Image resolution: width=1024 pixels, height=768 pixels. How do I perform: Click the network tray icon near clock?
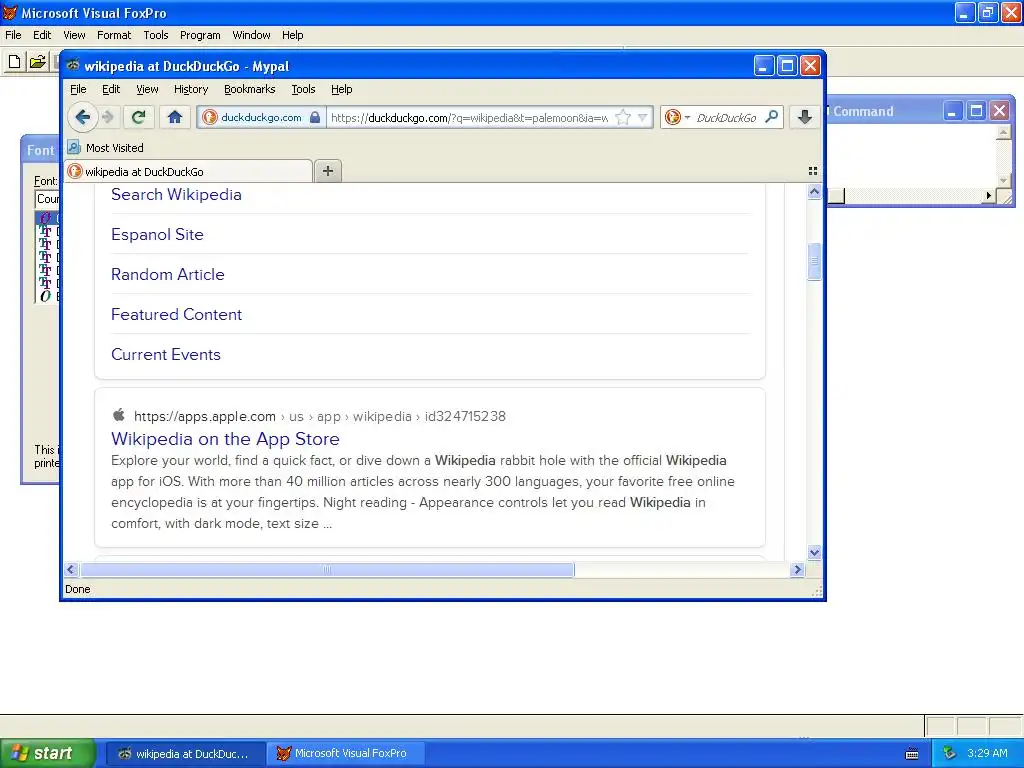950,753
